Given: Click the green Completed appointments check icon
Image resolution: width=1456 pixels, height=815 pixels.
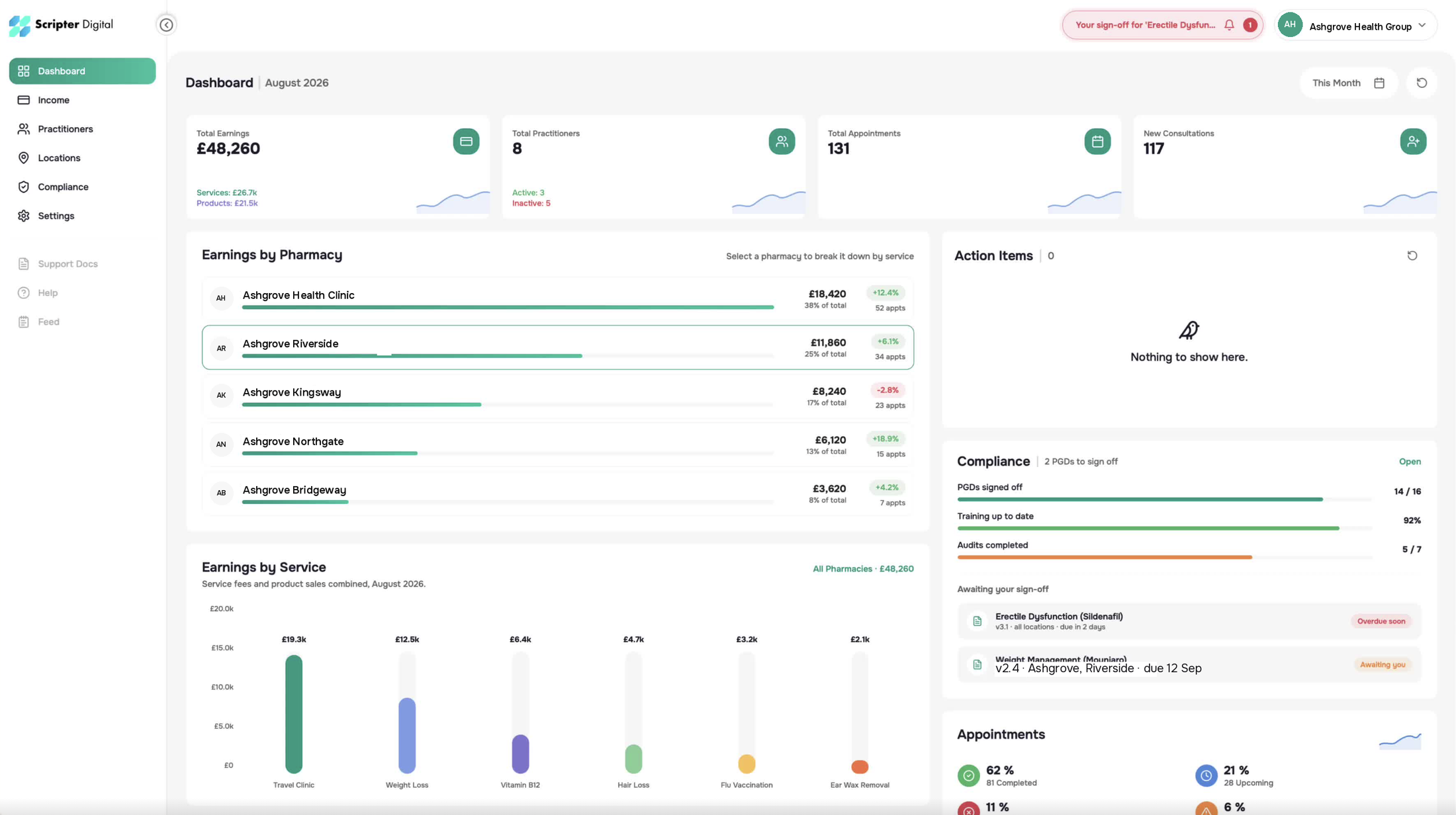Looking at the screenshot, I should tap(968, 775).
